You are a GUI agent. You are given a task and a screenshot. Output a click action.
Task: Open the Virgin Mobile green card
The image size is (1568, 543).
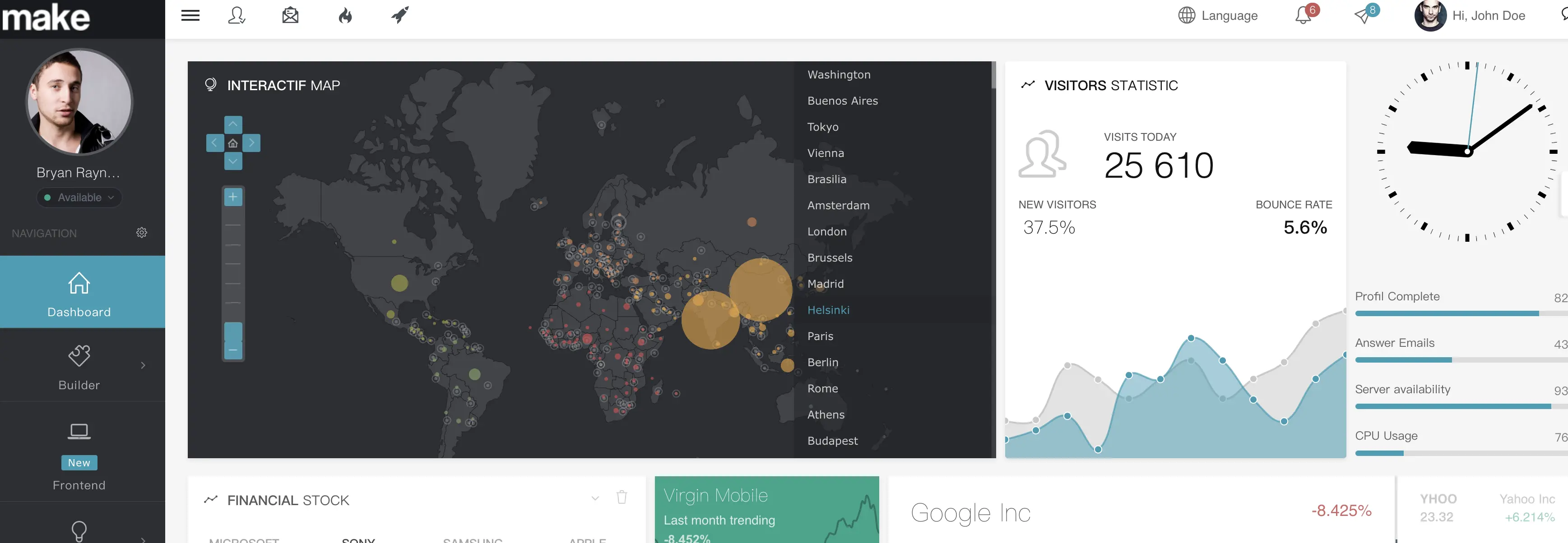(x=766, y=510)
